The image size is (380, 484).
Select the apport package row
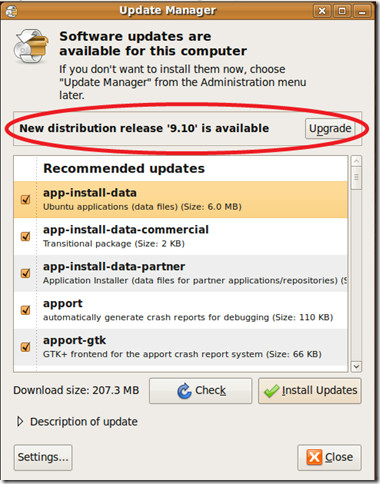[181, 310]
